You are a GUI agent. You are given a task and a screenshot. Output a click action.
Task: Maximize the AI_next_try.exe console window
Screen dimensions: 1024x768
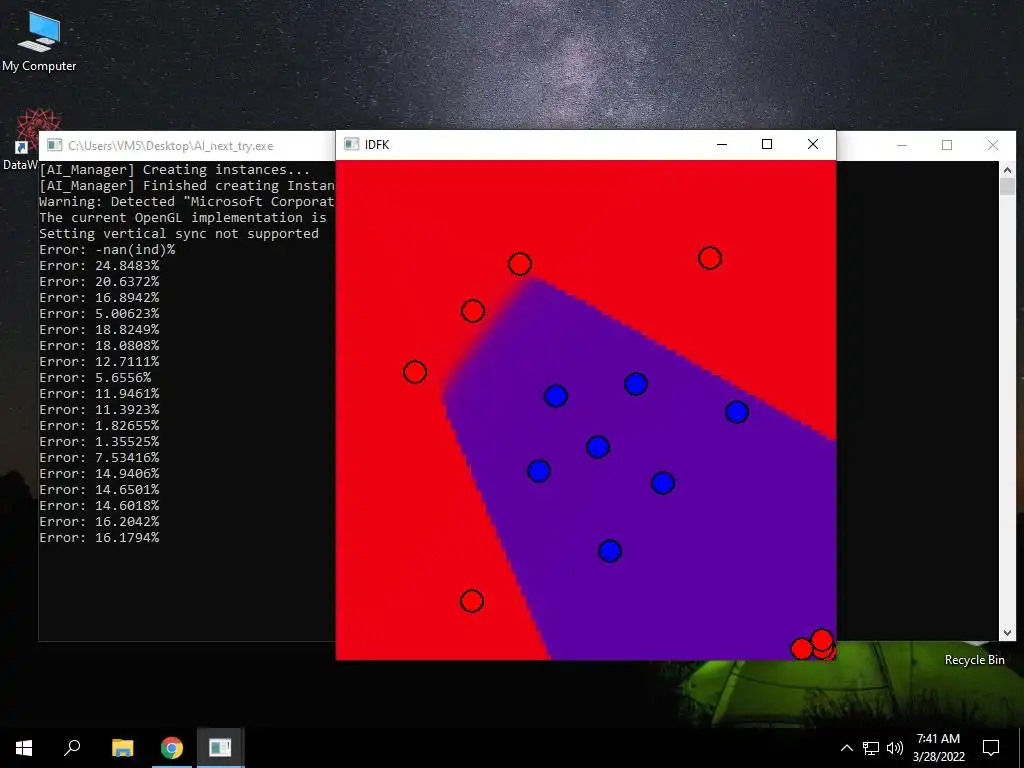947,145
